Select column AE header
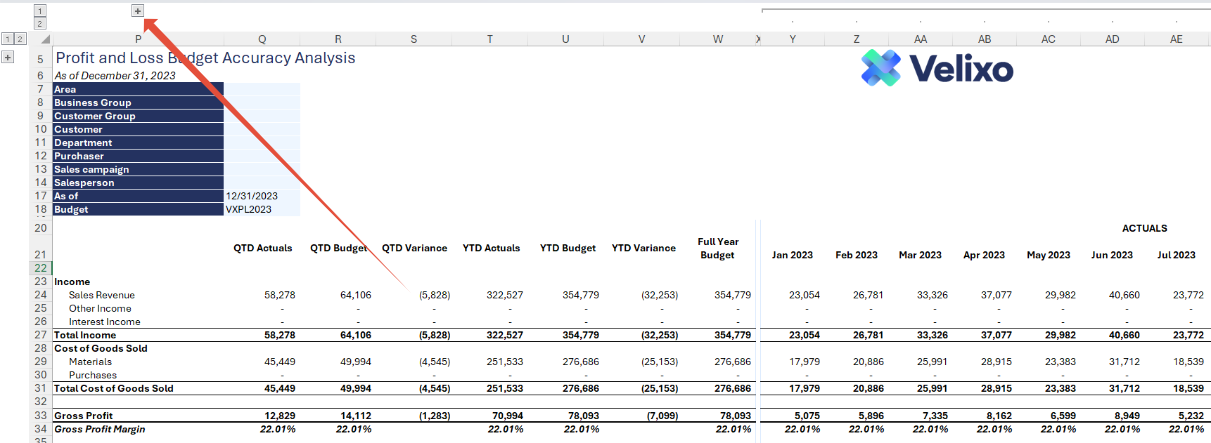Image resolution: width=1211 pixels, height=443 pixels. [x=1176, y=39]
